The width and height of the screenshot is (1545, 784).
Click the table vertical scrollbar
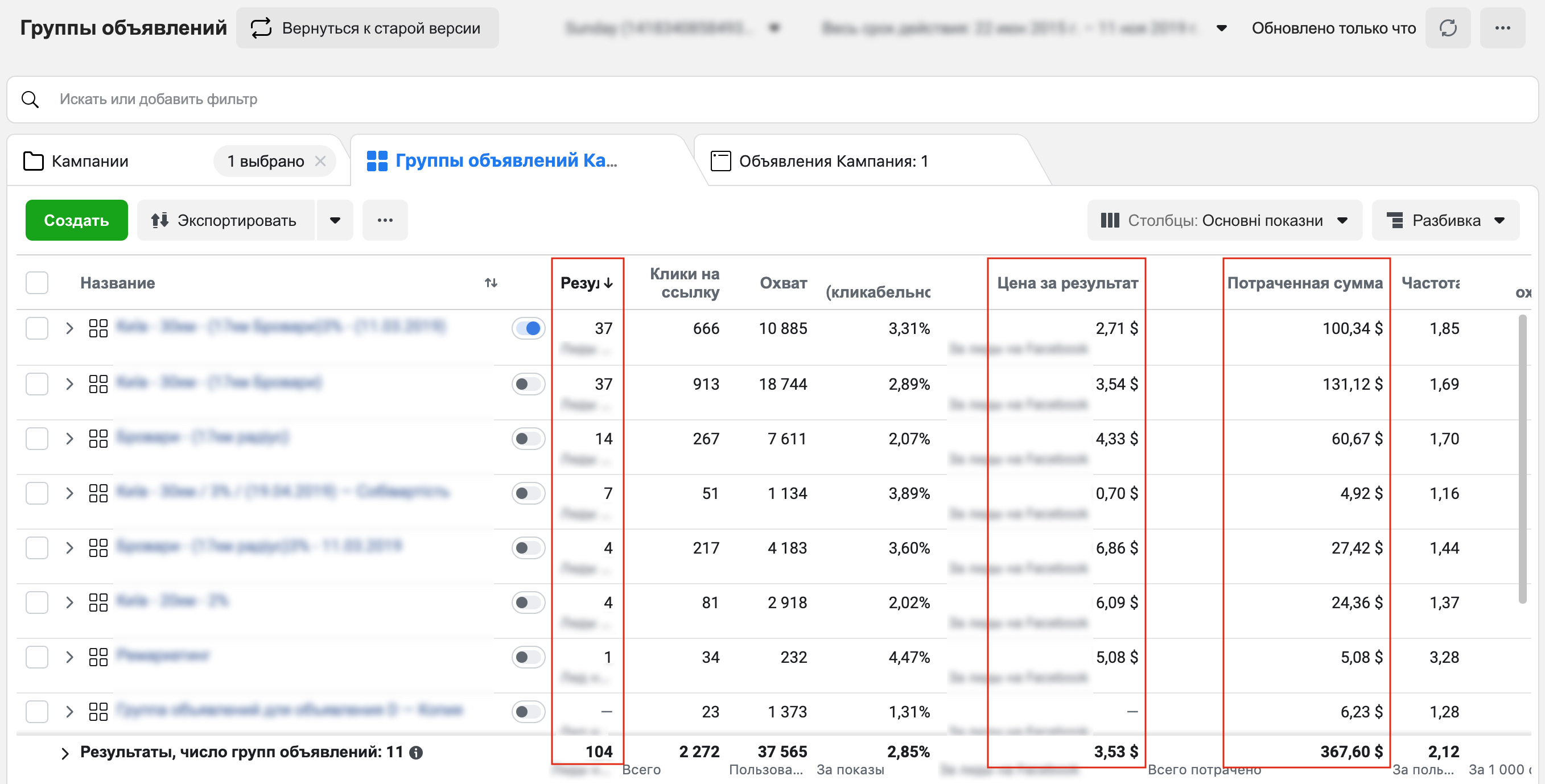pos(1522,459)
